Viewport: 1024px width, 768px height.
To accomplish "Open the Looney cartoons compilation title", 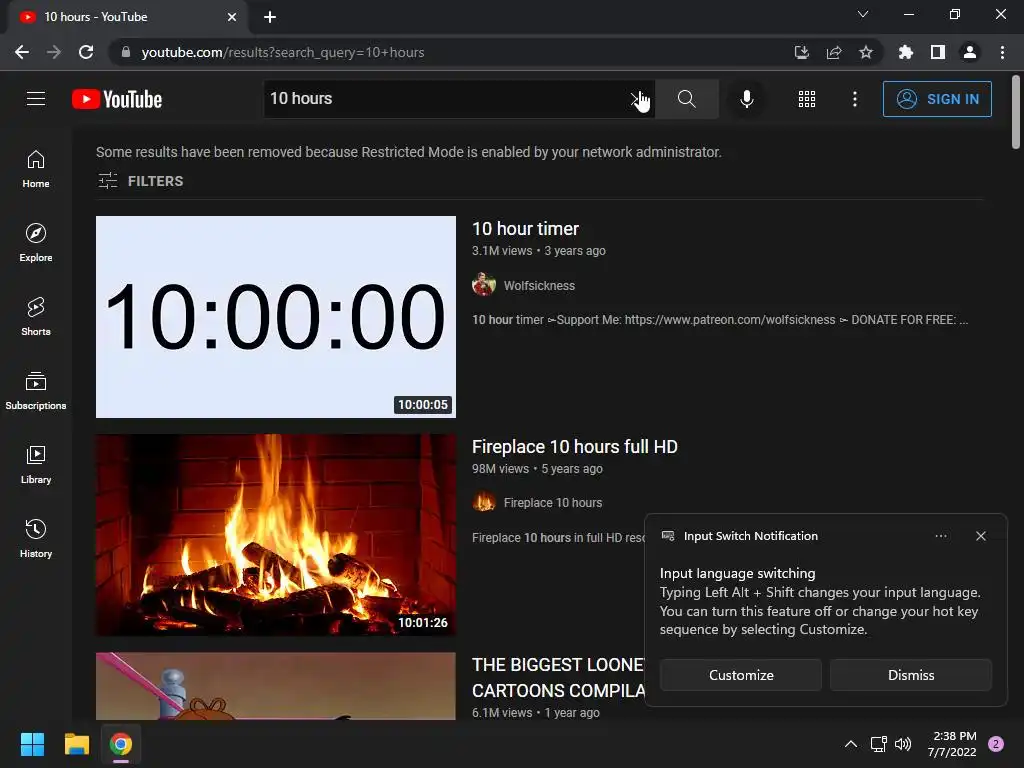I will pyautogui.click(x=558, y=677).
